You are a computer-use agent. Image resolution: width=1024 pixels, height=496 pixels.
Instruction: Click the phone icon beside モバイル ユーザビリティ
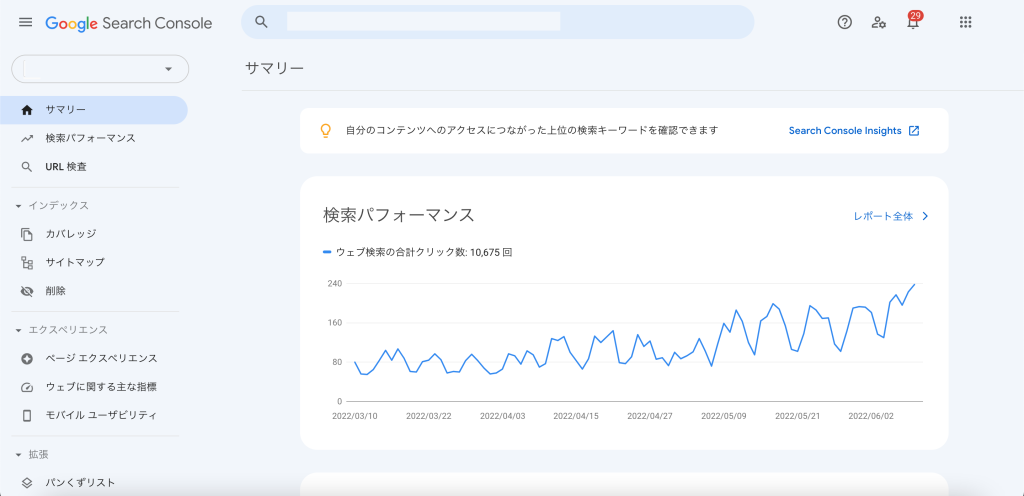(27, 416)
